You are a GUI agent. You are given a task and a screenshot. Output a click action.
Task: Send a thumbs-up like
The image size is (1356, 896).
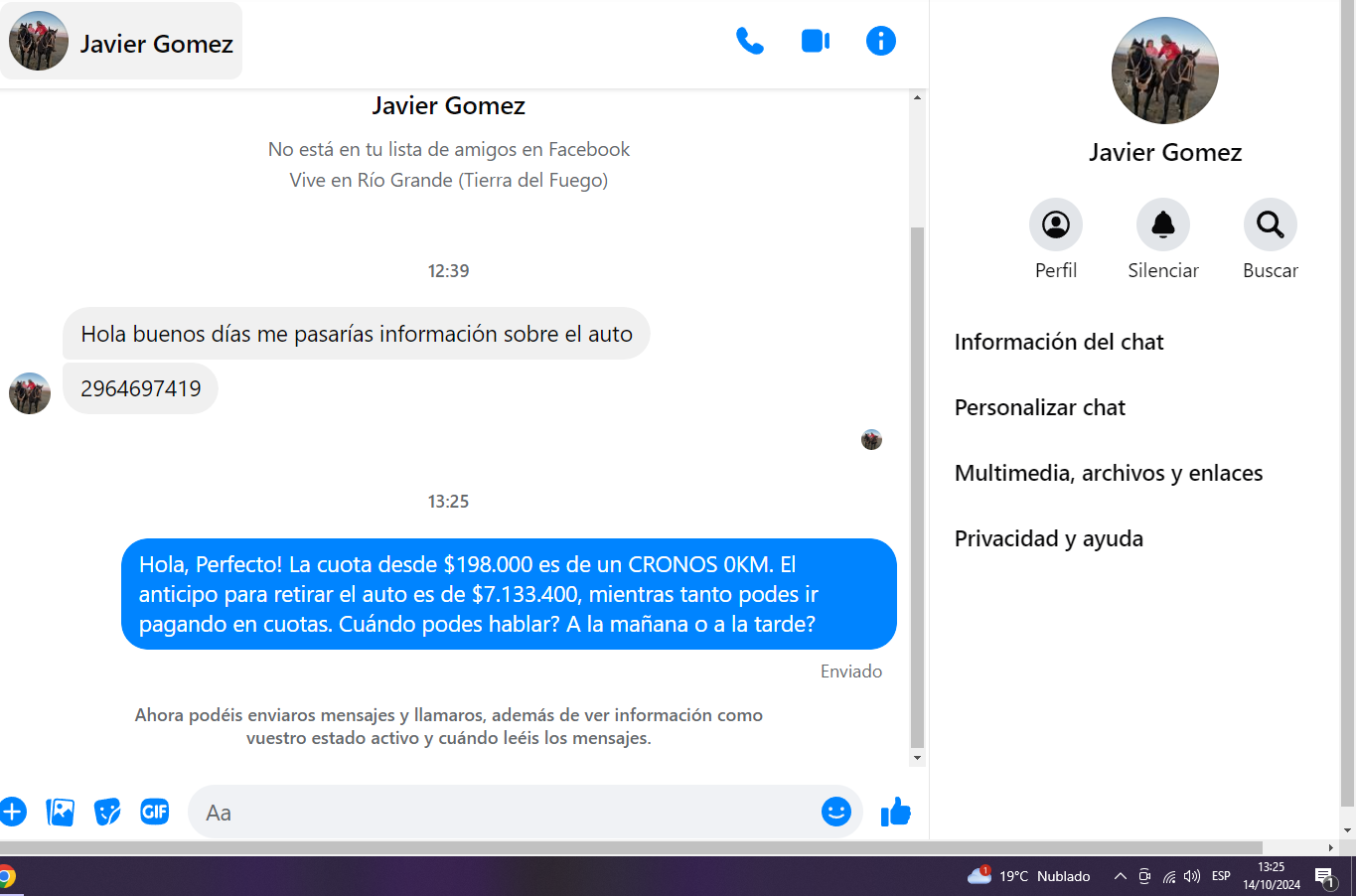click(895, 812)
